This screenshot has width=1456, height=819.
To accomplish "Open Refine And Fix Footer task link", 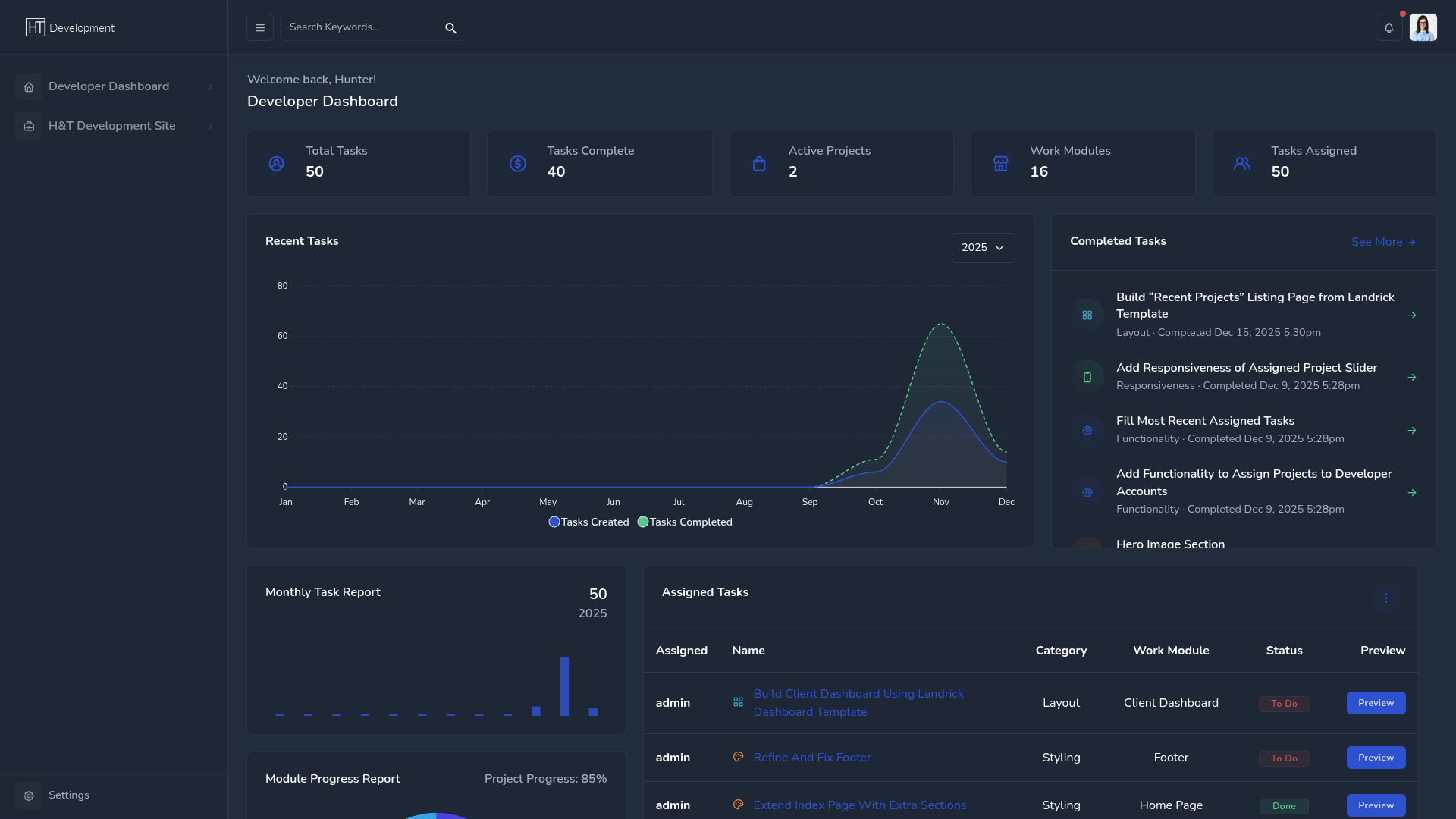I will click(811, 758).
